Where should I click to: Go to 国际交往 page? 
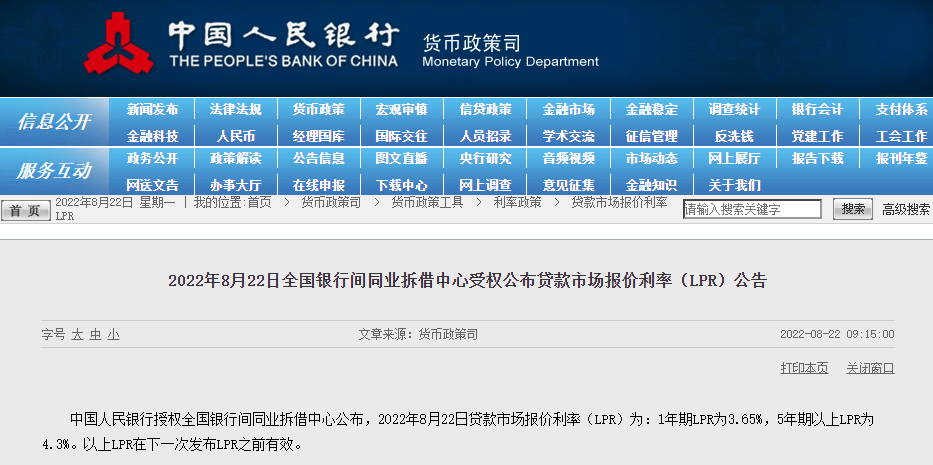click(402, 136)
